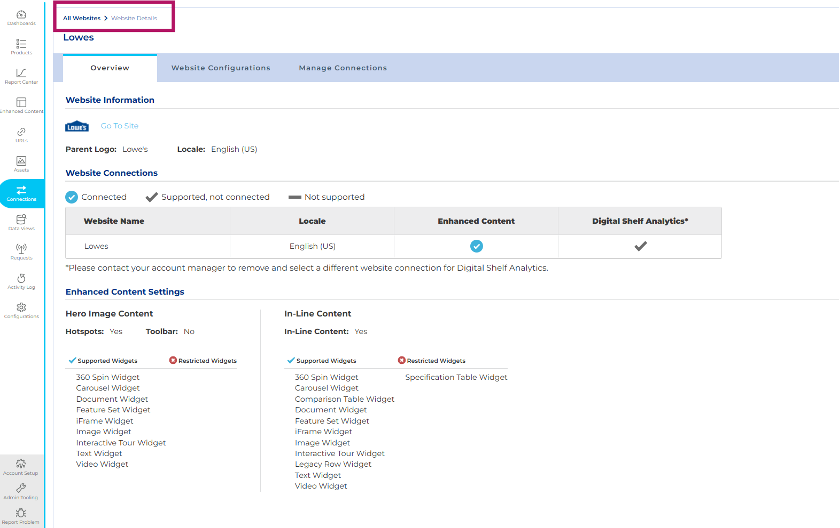Click In-Line Feature Set Widget
The height and width of the screenshot is (528, 840).
[x=332, y=421]
